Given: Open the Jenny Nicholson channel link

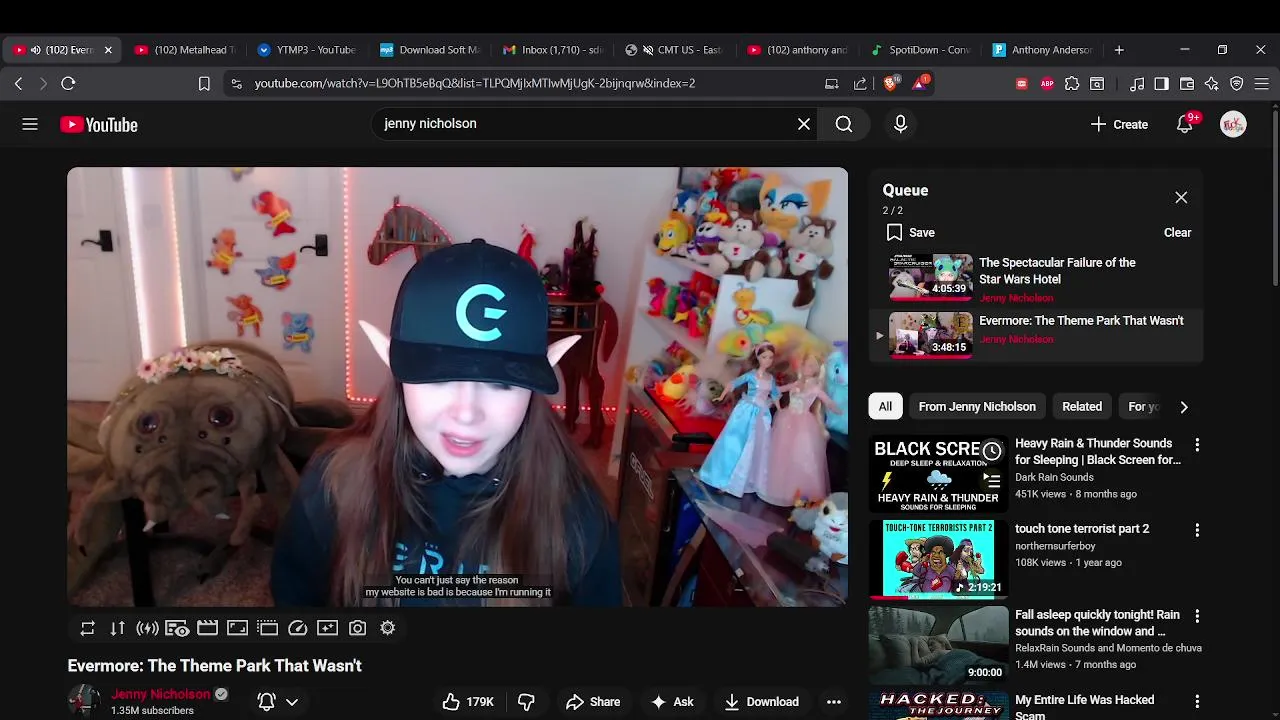Looking at the screenshot, I should (161, 694).
